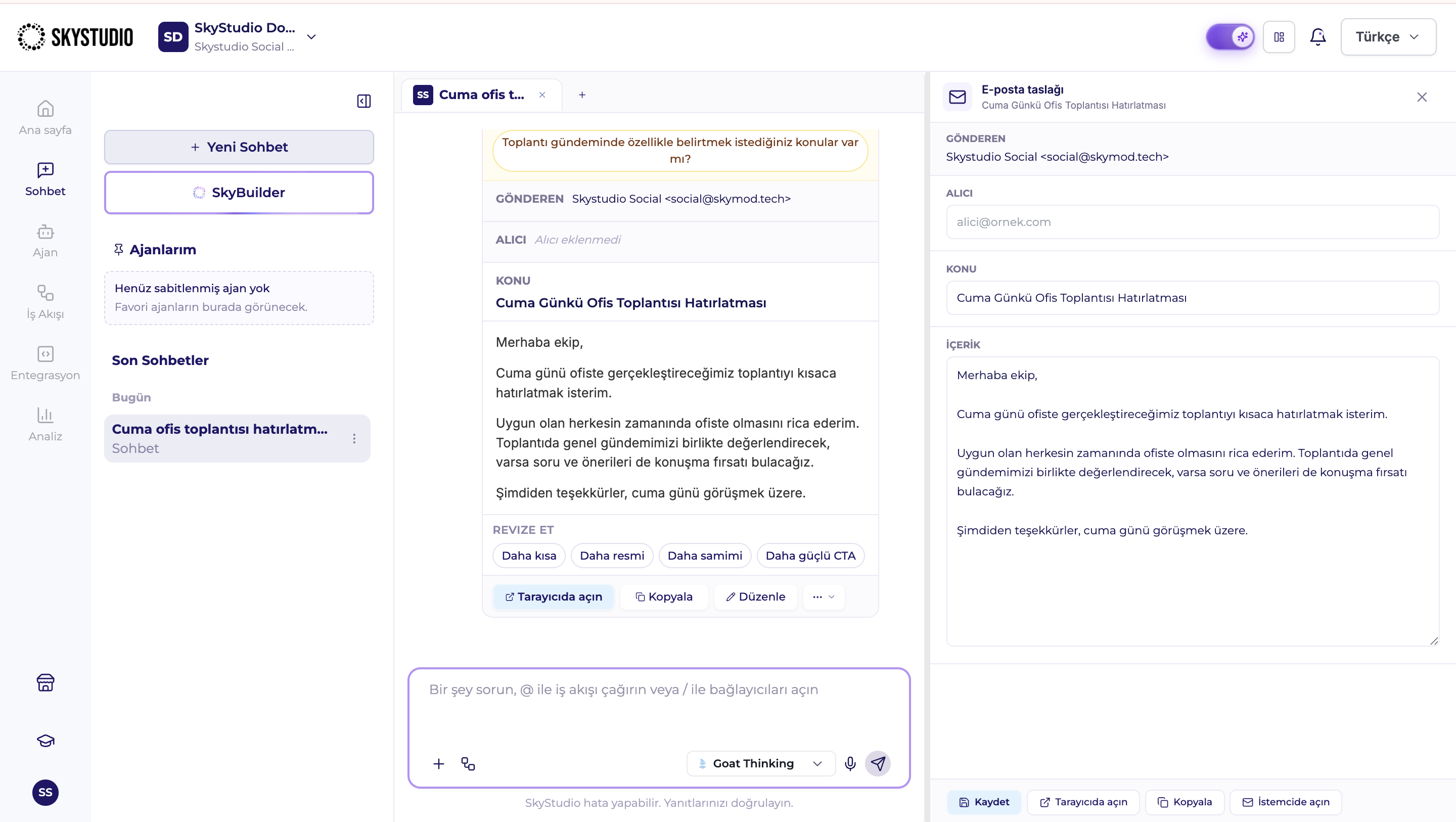This screenshot has width=1456, height=822.
Task: Open Goat Thinking model dropdown
Action: [761, 763]
